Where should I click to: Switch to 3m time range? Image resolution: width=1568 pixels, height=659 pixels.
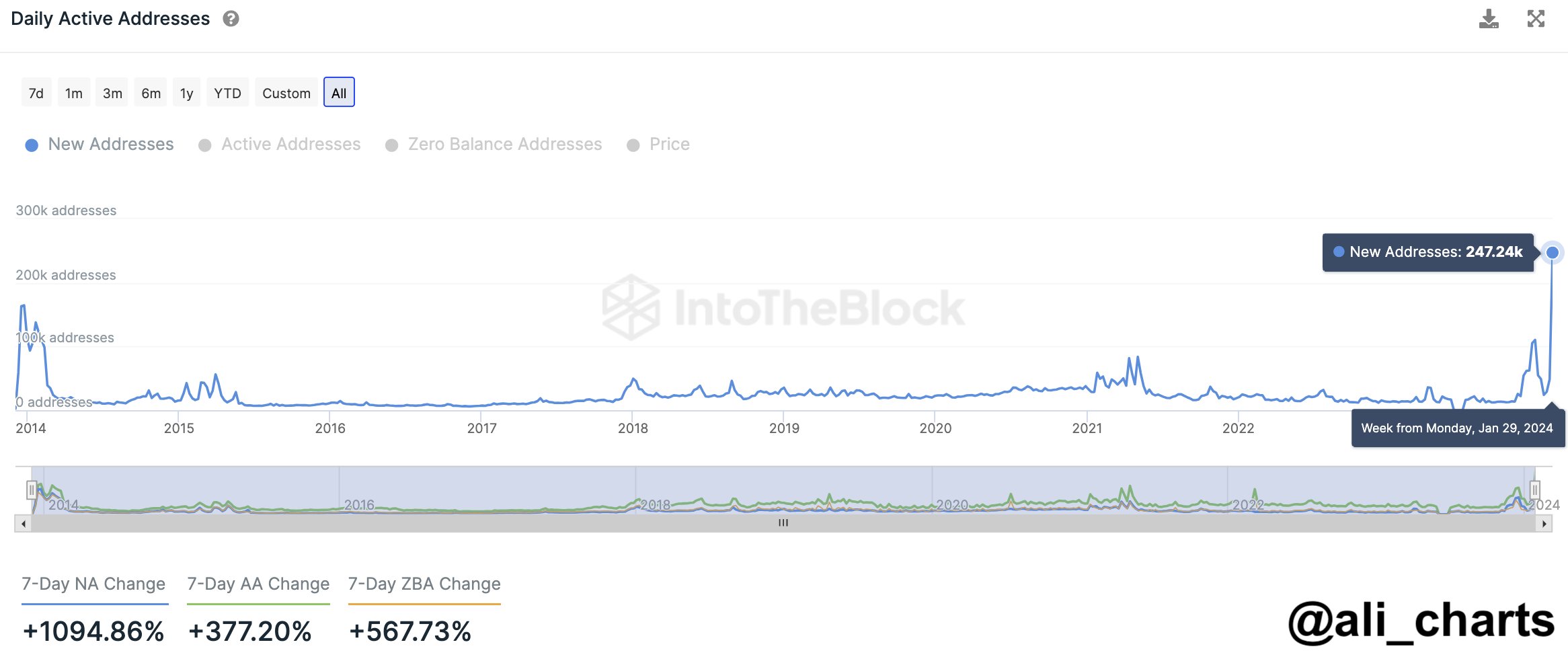click(x=112, y=93)
